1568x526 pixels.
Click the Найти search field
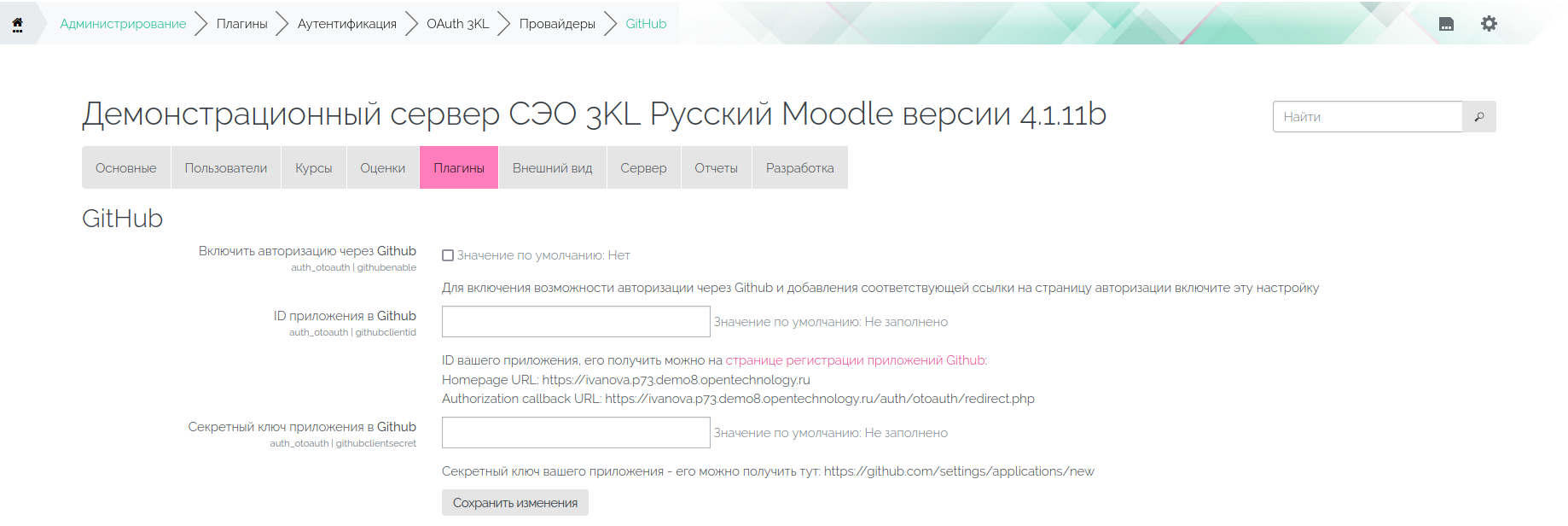1368,117
